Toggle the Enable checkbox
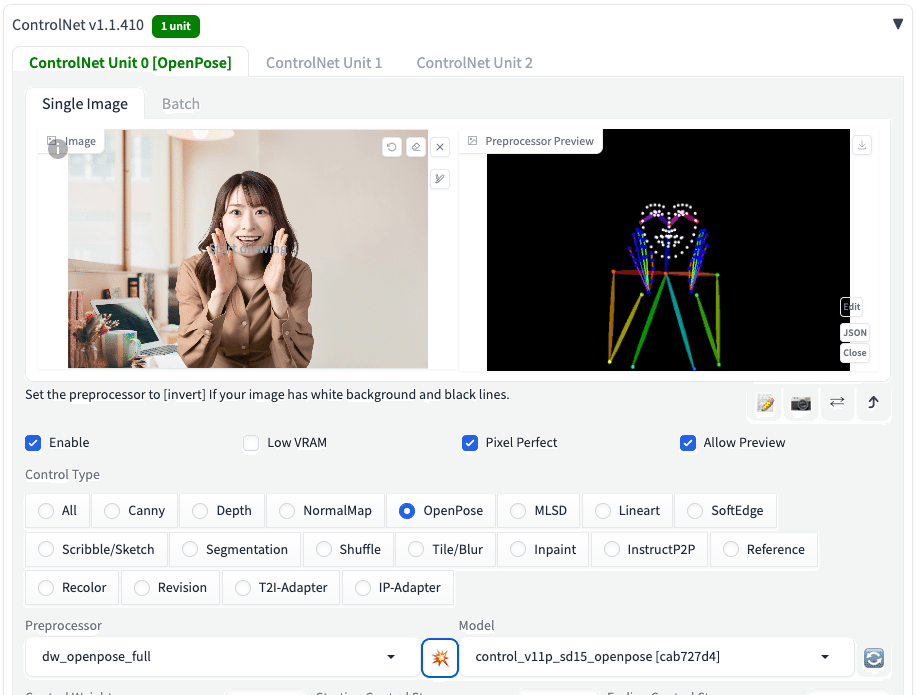The image size is (916, 695). pyautogui.click(x=33, y=443)
